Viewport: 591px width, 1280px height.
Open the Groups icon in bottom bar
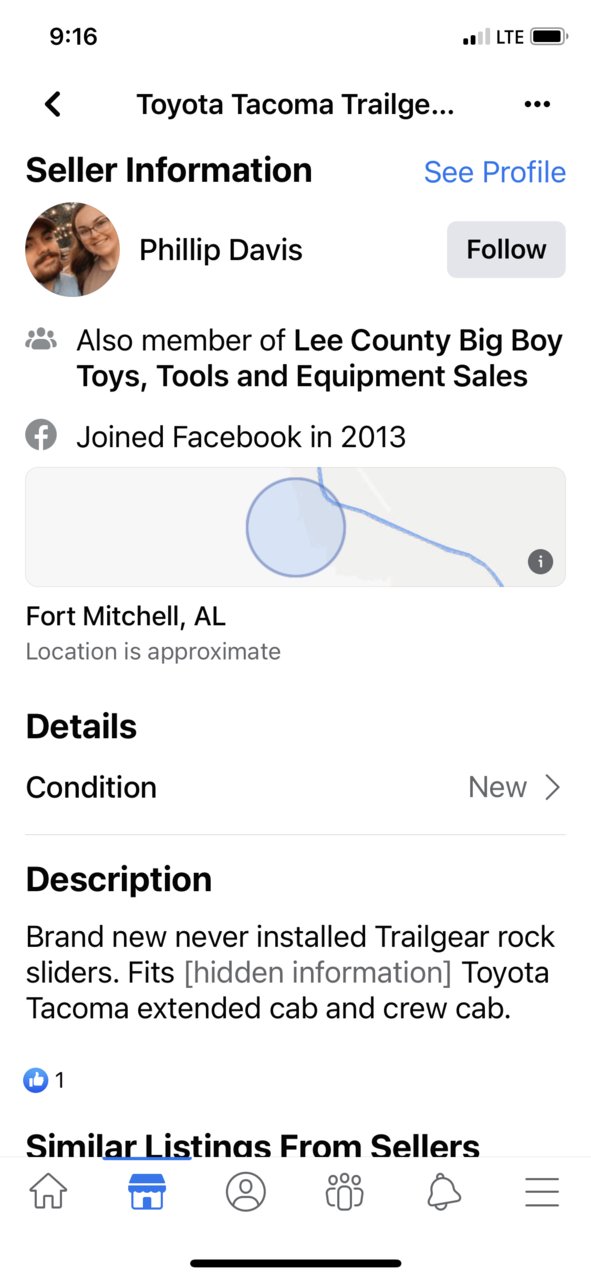345,1192
